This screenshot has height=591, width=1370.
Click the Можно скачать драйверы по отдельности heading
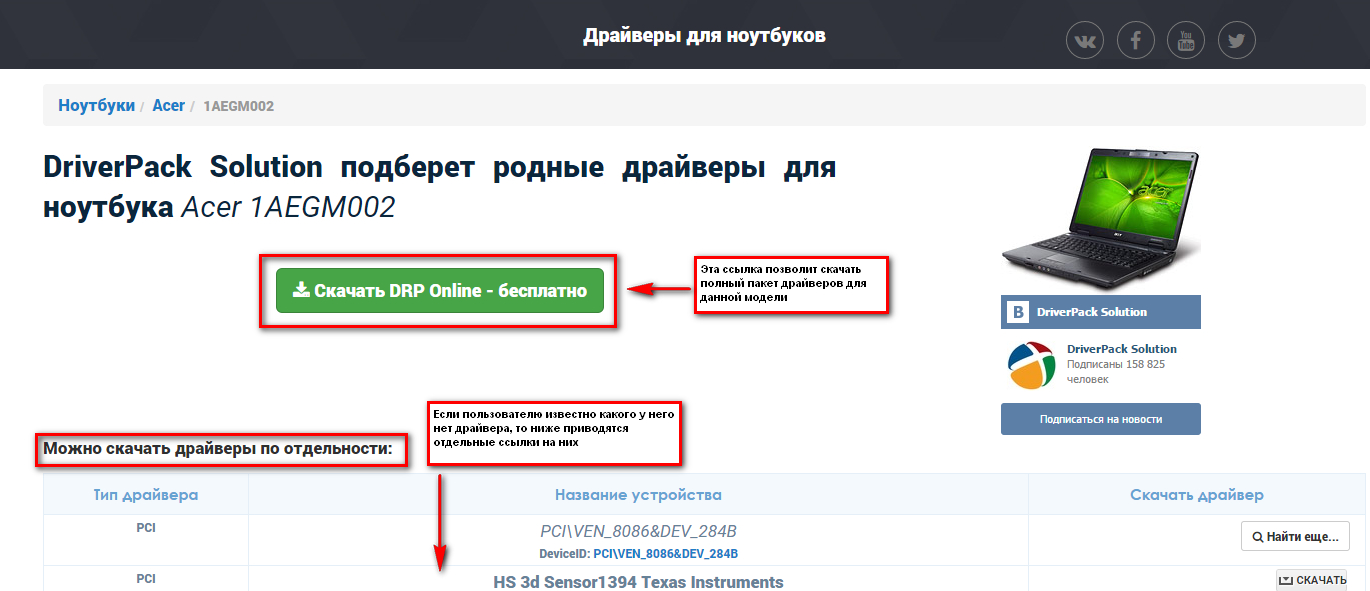[218, 449]
